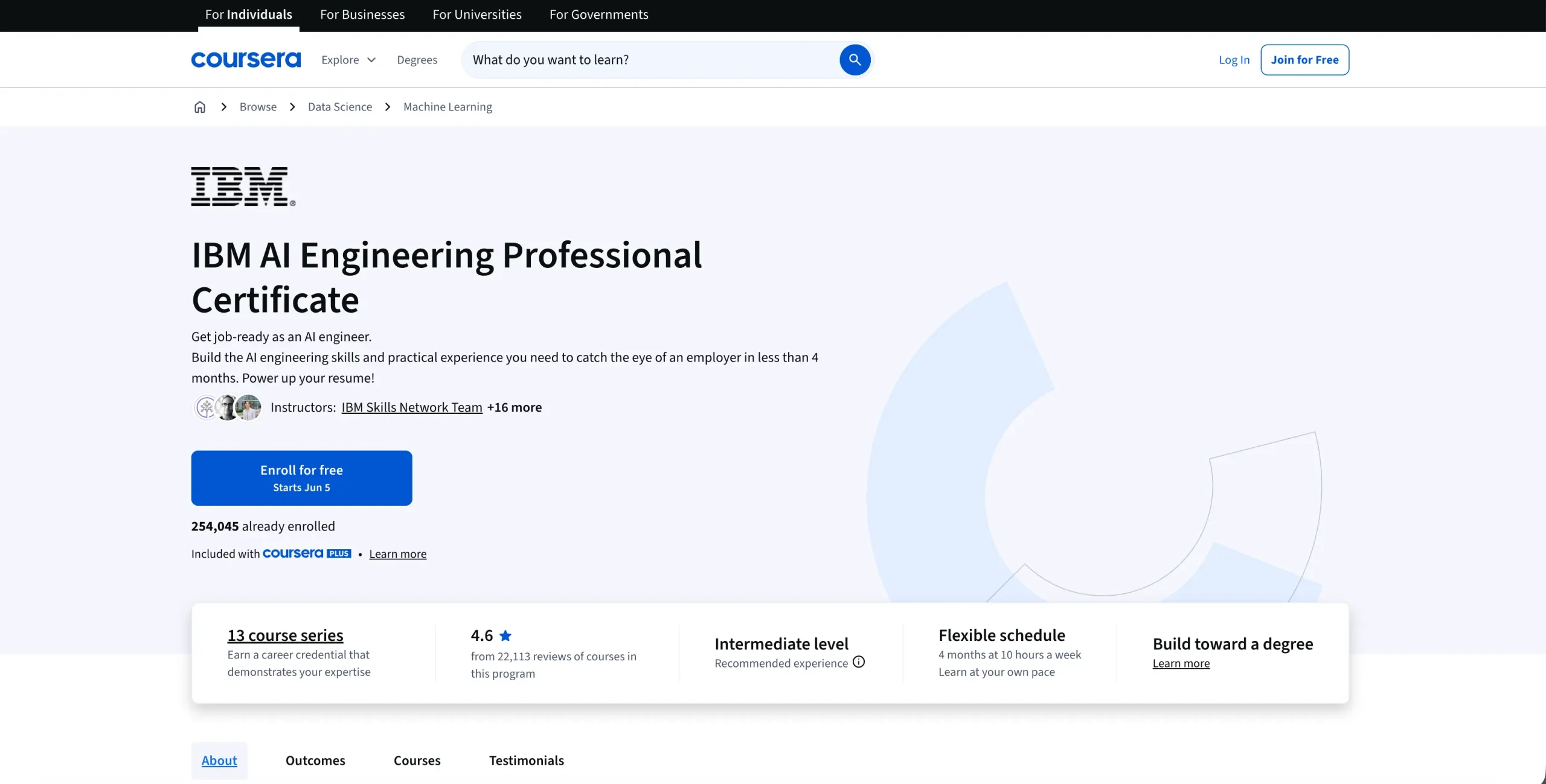Screen dimensions: 1546x784
Task: Click the 'Intermediate level' heading
Action: click(781, 644)
